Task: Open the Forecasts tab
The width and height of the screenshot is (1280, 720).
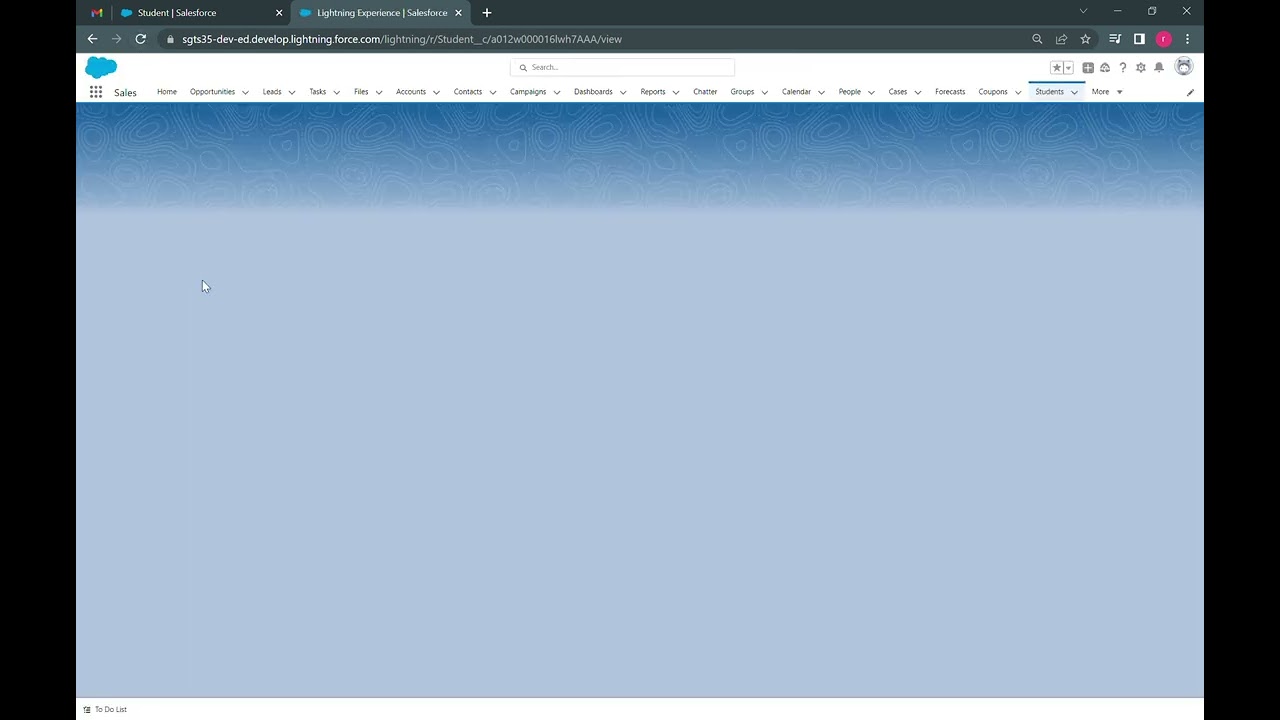Action: [x=950, y=92]
